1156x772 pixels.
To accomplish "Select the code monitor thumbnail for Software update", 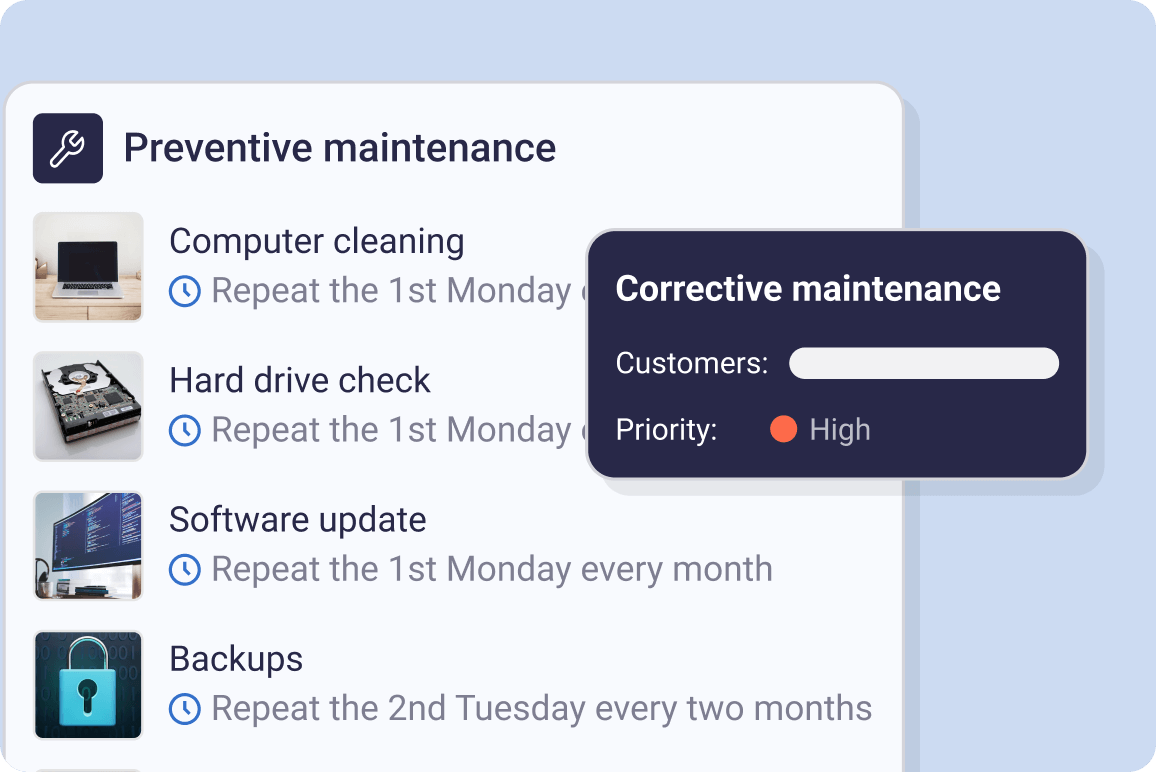I will (88, 545).
